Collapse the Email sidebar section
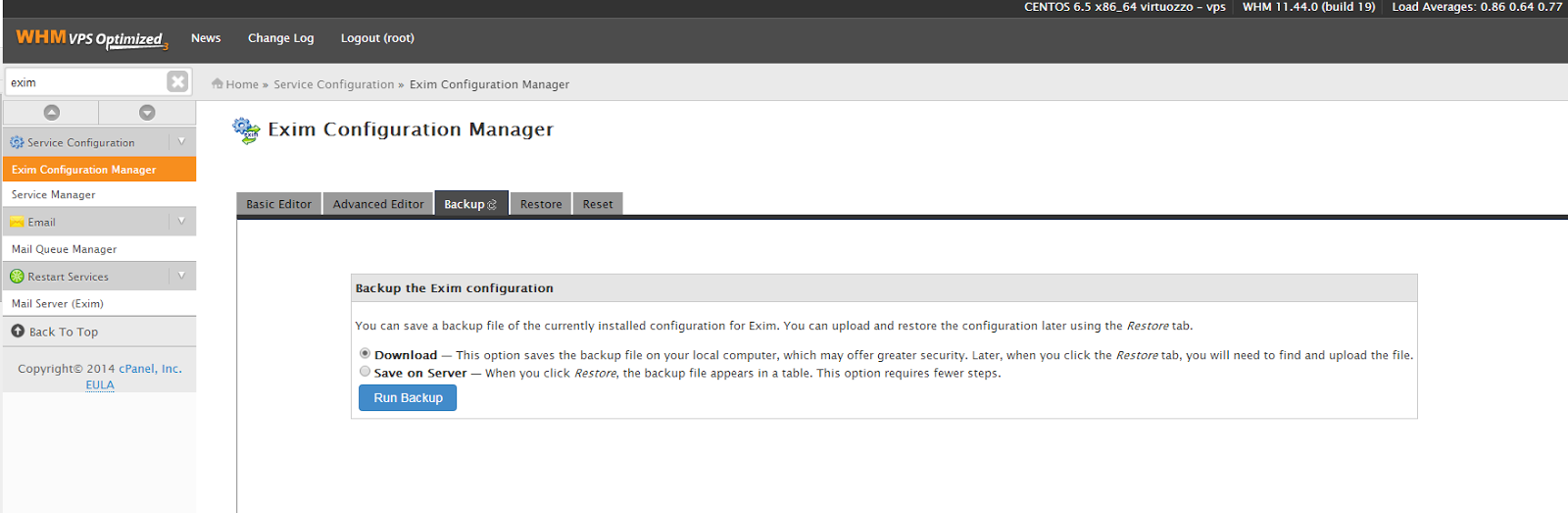 [181, 222]
